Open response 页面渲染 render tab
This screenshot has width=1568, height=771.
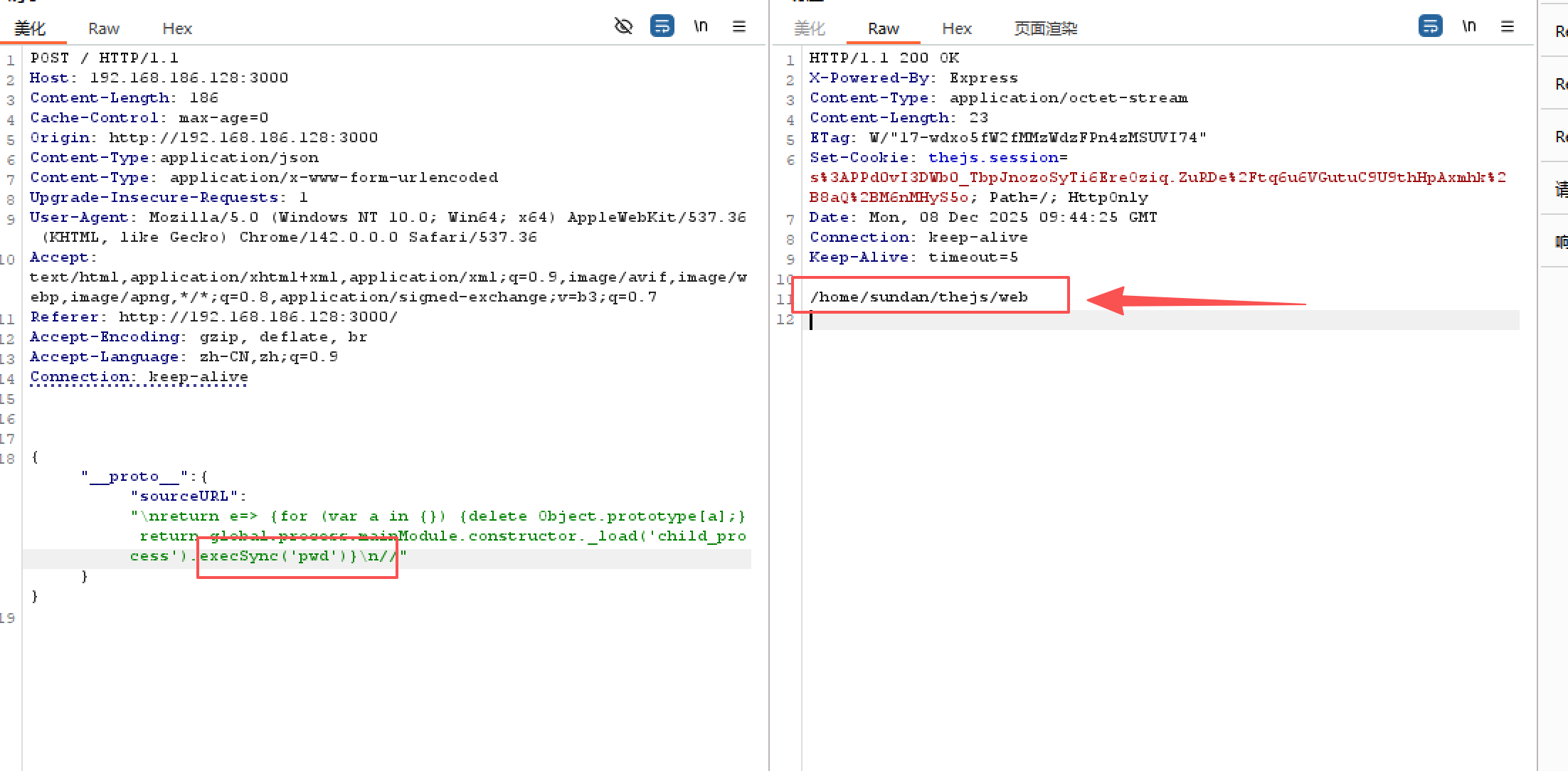(1046, 28)
